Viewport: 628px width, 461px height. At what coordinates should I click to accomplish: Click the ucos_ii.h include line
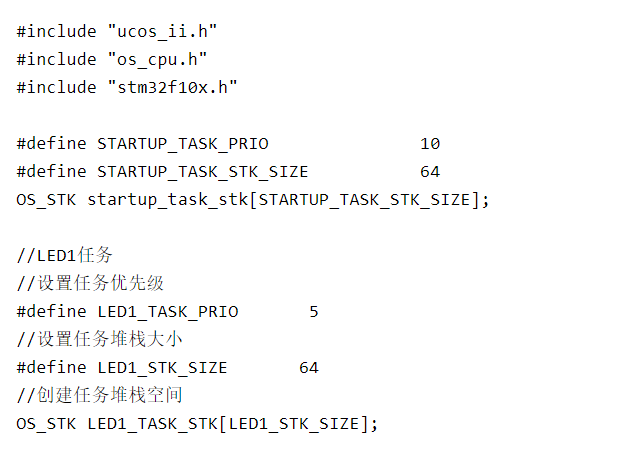click(117, 31)
